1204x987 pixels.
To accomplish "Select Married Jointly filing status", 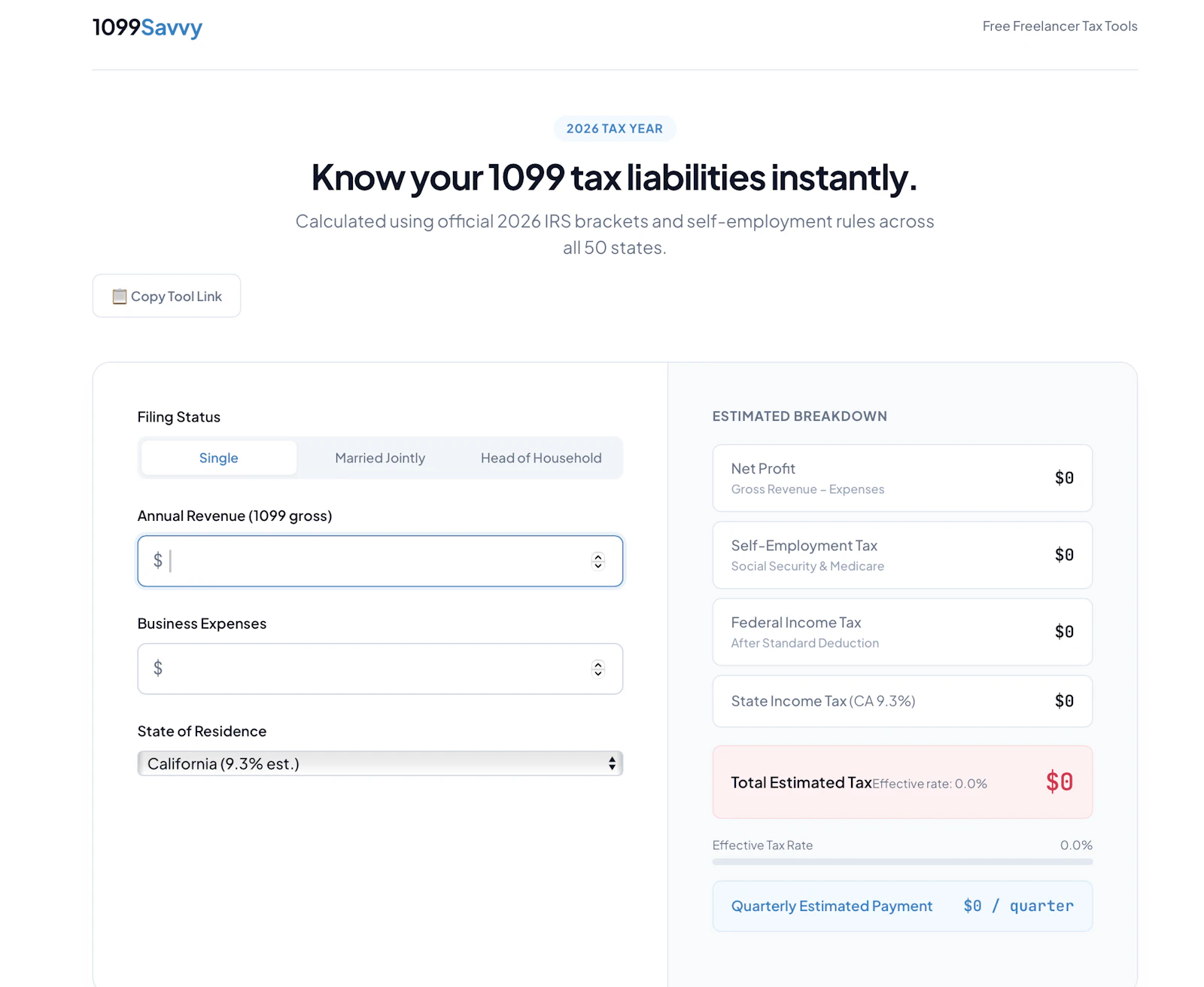I will point(380,458).
